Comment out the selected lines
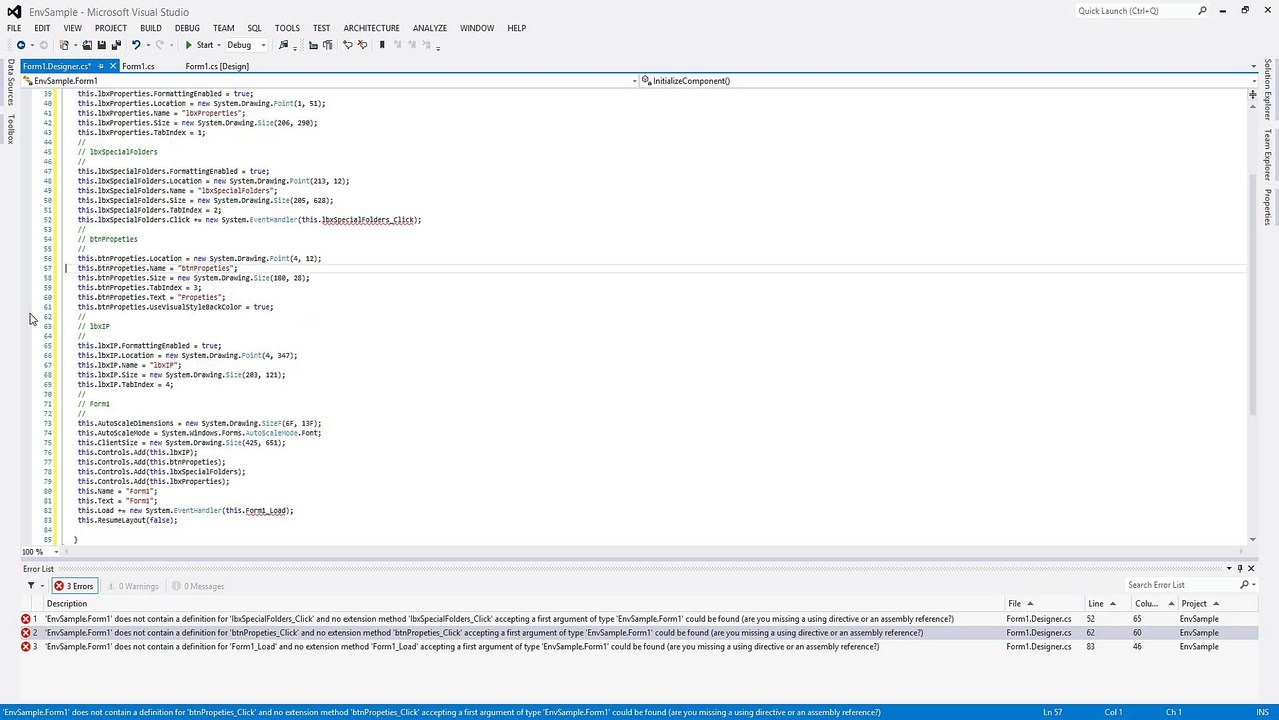The width and height of the screenshot is (1279, 720). pyautogui.click(x=348, y=45)
